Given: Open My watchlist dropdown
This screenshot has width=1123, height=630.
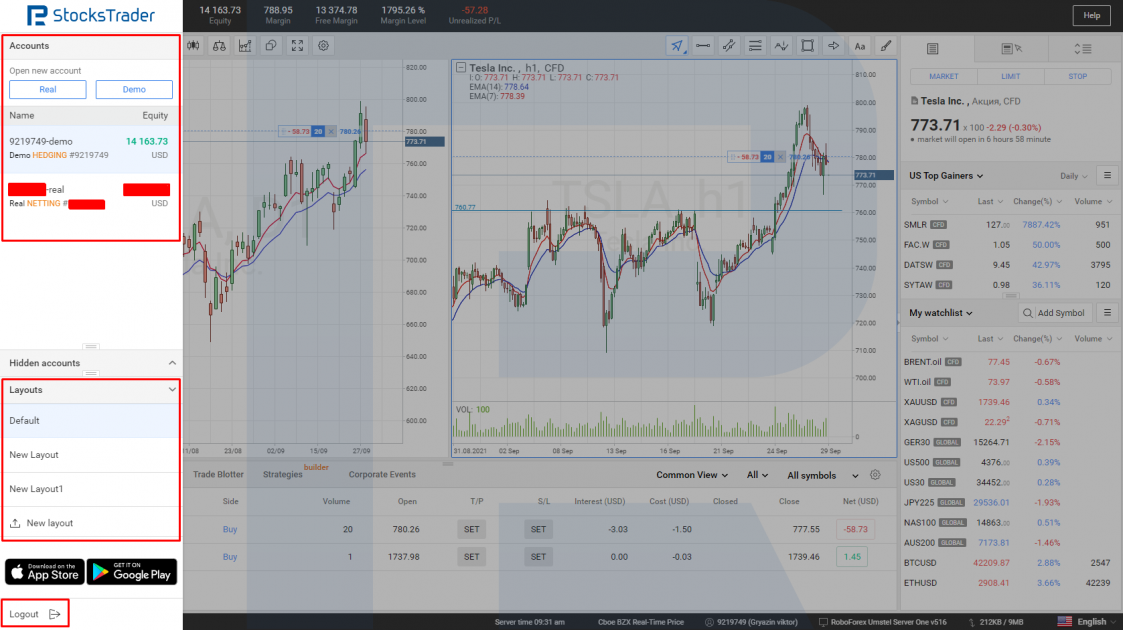Looking at the screenshot, I should 940,313.
